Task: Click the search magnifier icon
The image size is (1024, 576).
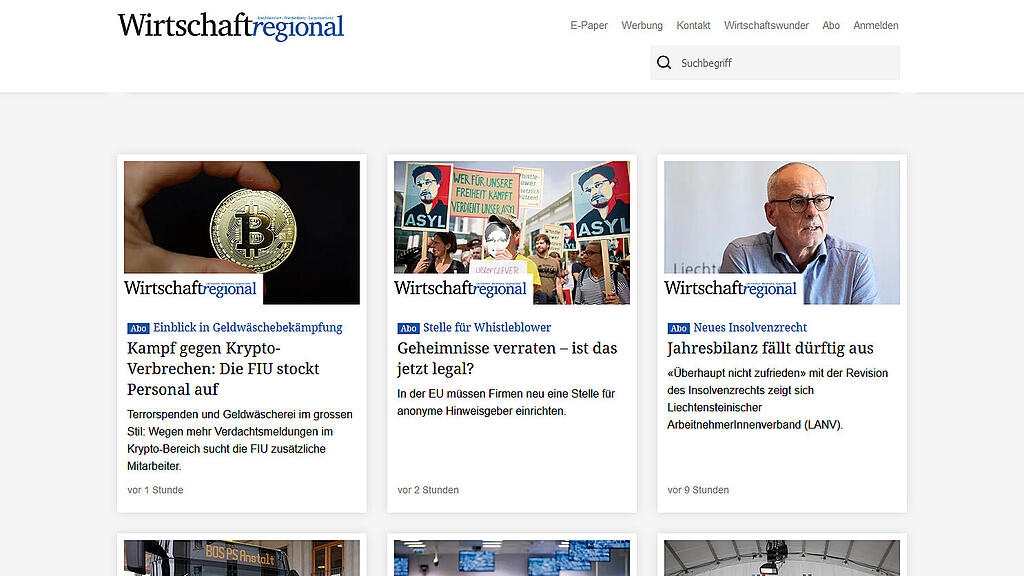Action: 664,63
